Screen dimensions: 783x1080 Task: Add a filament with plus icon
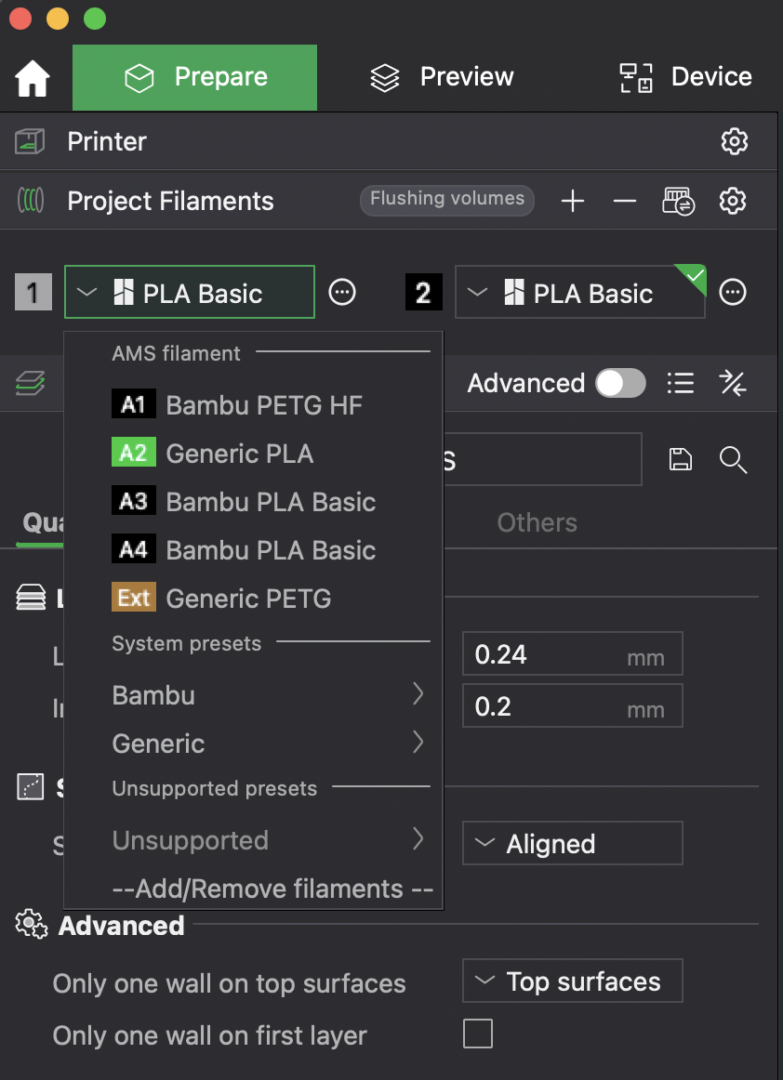[x=572, y=202]
